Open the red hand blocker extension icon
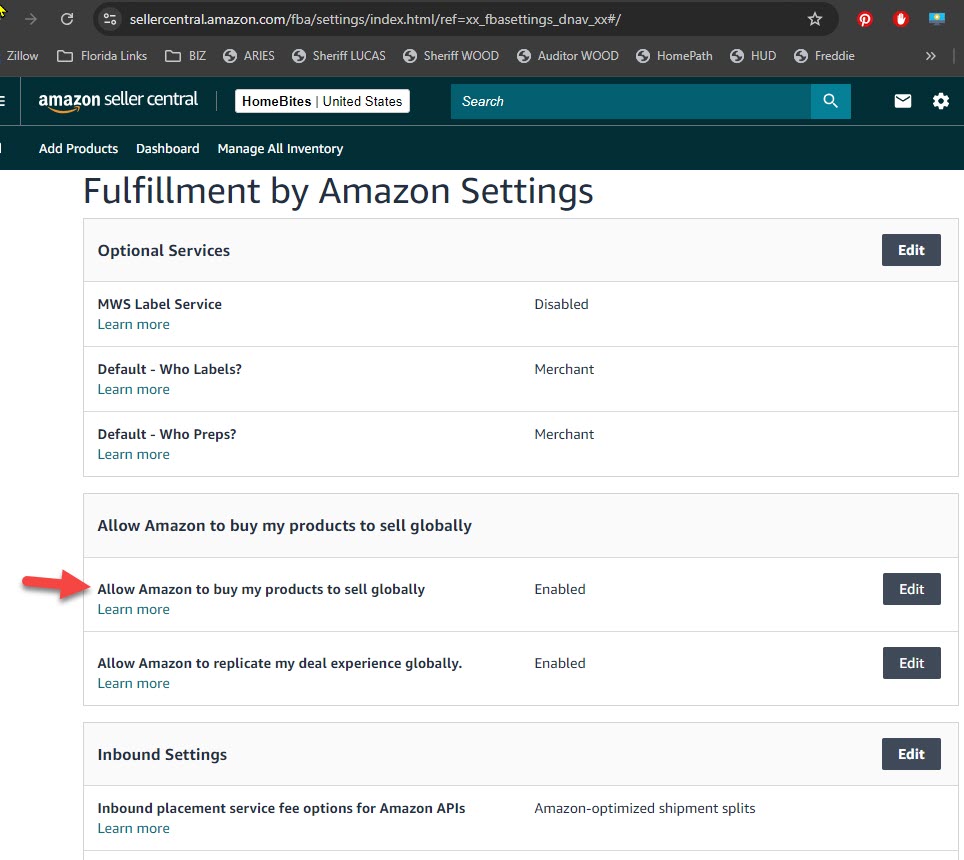The image size is (964, 860). coord(901,19)
